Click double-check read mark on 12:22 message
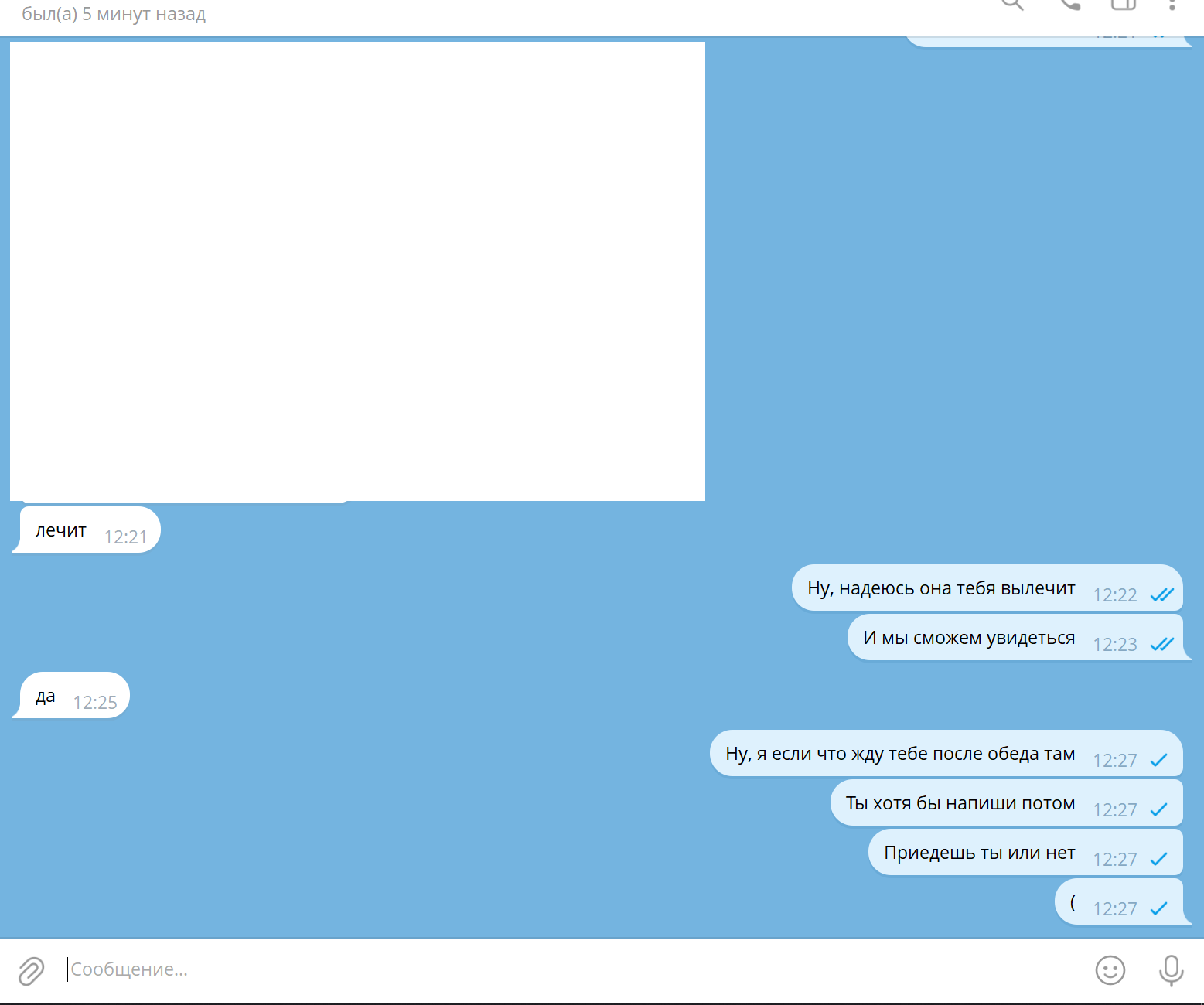The height and width of the screenshot is (1005, 1204). pos(1161,594)
